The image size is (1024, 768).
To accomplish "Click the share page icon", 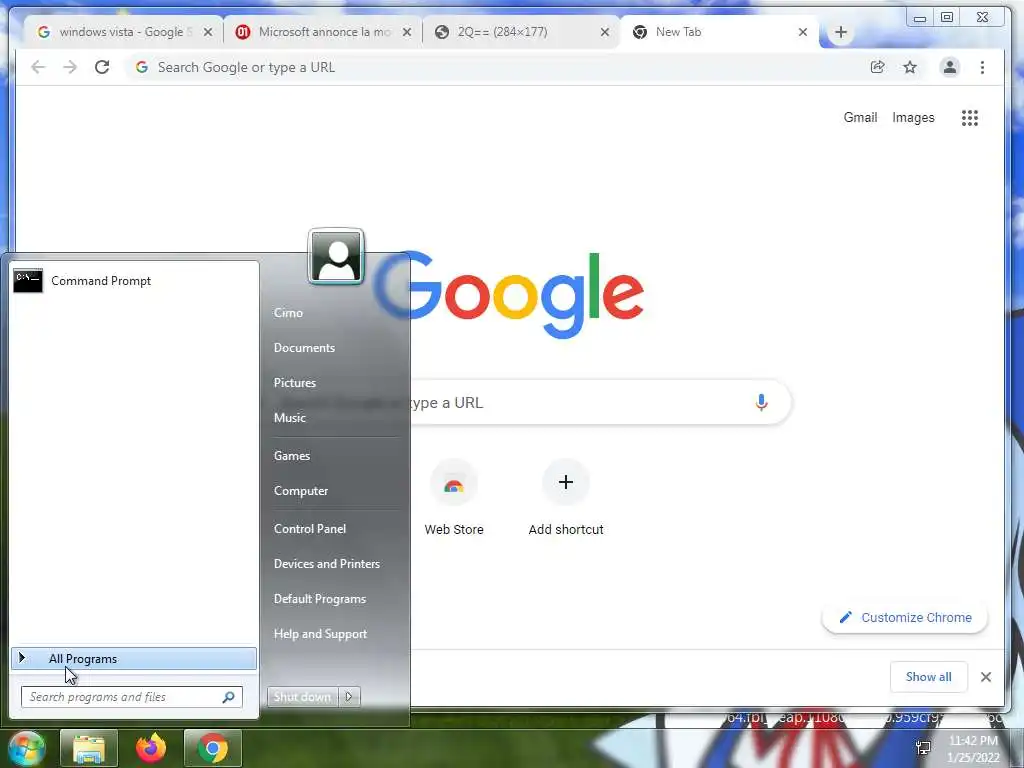I will coord(878,67).
